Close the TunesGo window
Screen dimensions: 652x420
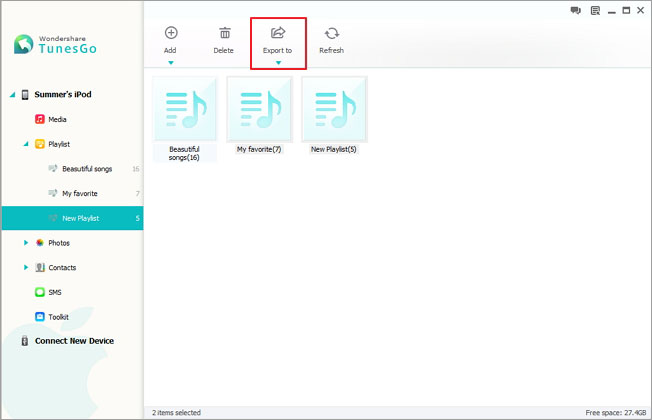pyautogui.click(x=640, y=10)
